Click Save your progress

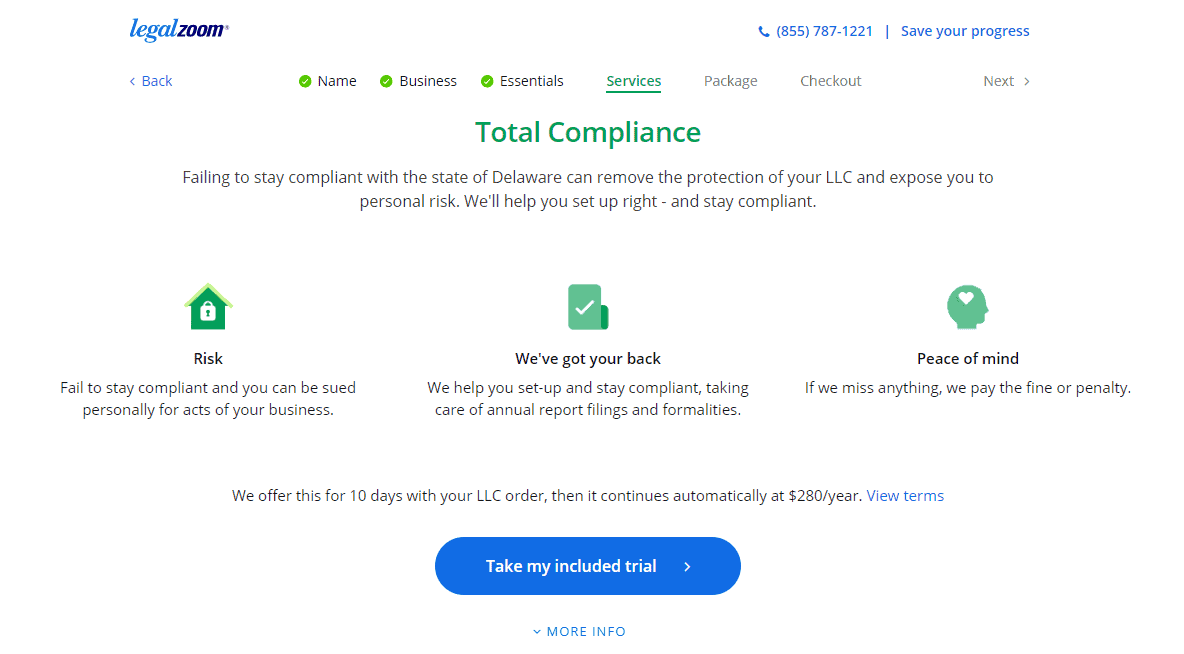pos(965,31)
